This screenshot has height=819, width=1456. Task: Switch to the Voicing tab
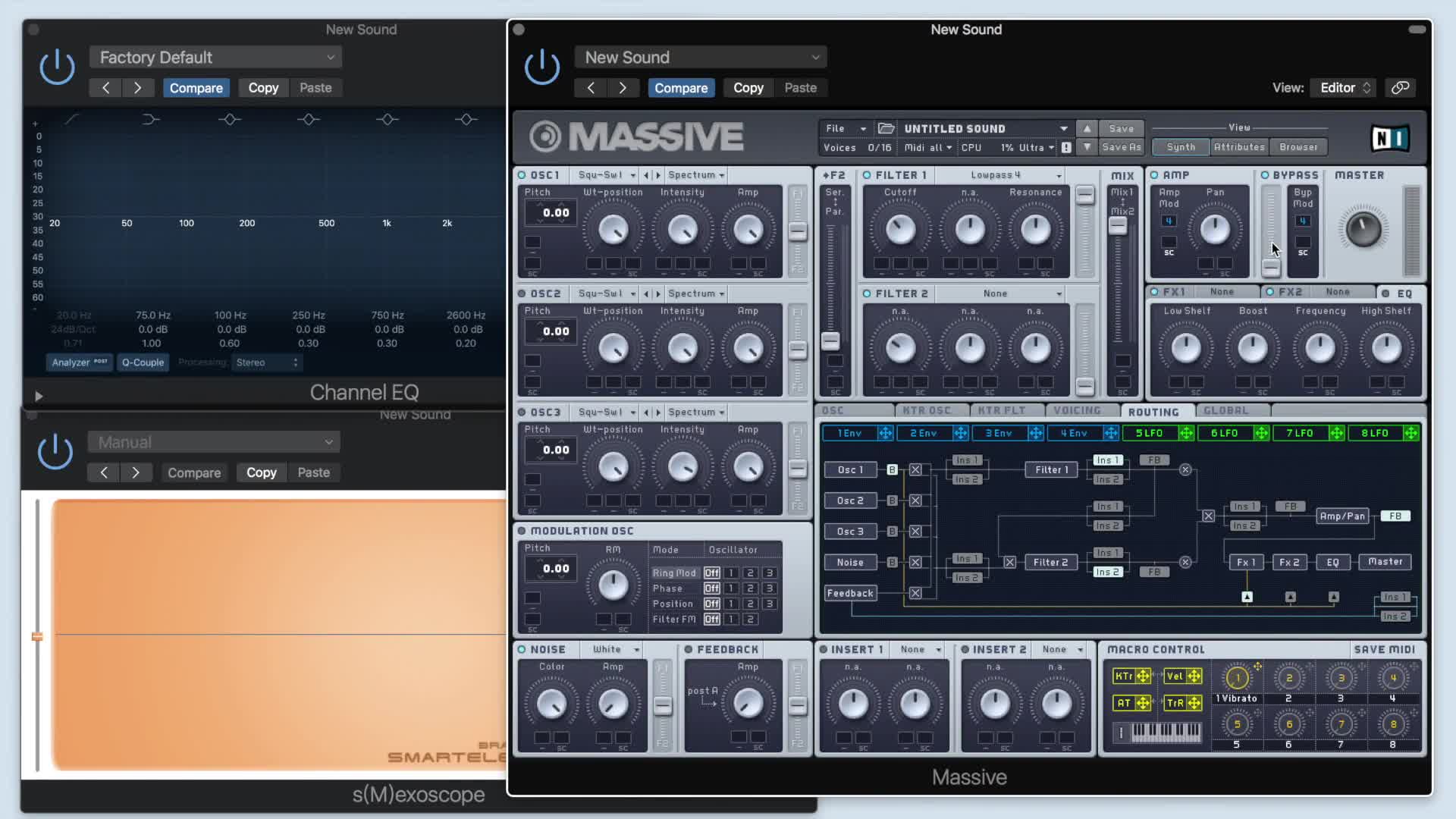pyautogui.click(x=1077, y=410)
